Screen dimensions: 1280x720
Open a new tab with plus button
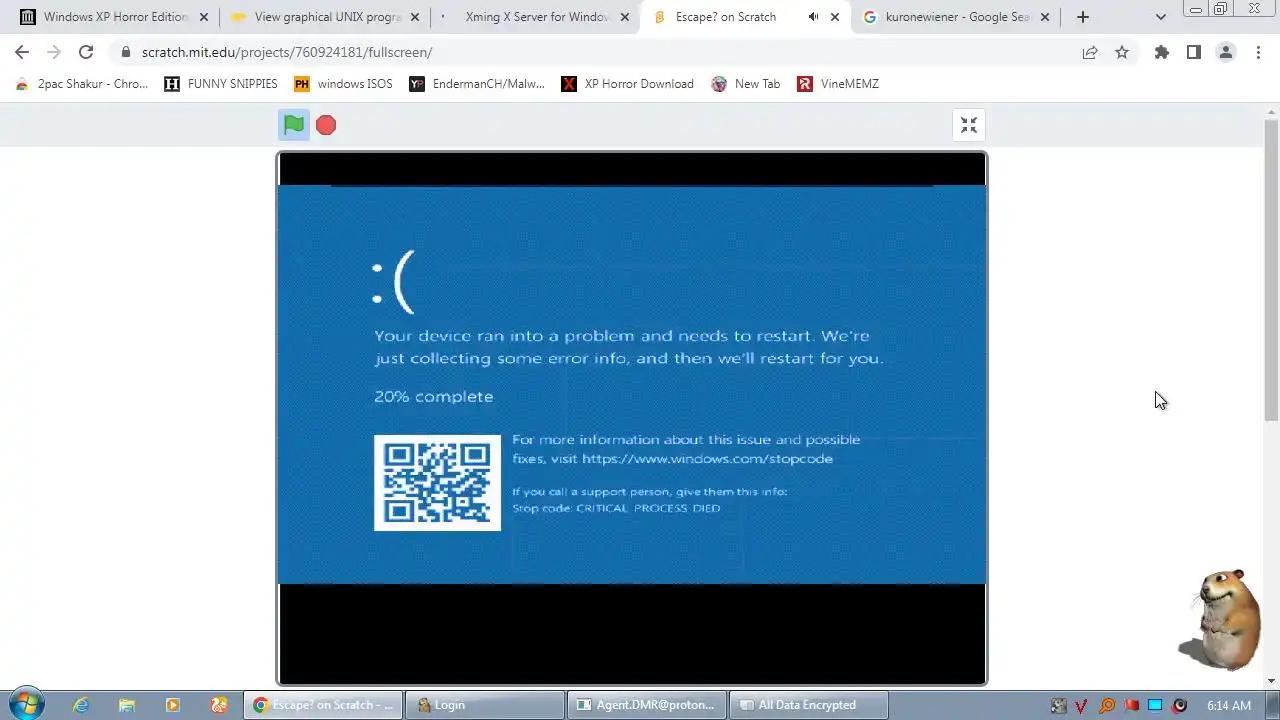click(x=1083, y=17)
